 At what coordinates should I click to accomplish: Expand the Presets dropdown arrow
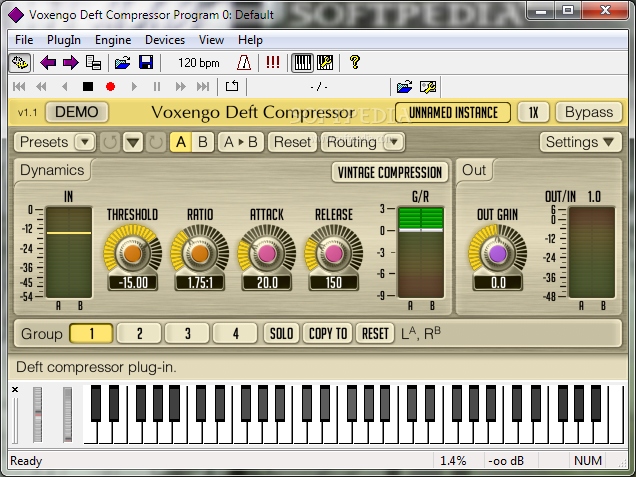[x=85, y=142]
